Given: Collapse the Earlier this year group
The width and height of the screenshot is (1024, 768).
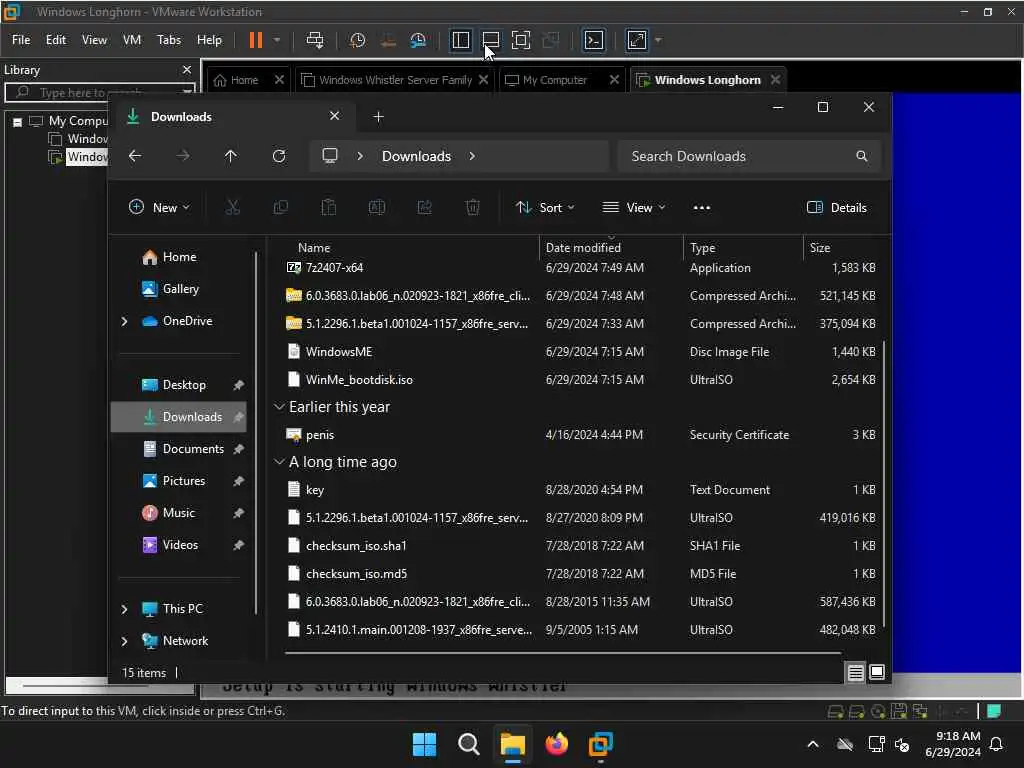Looking at the screenshot, I should [279, 407].
